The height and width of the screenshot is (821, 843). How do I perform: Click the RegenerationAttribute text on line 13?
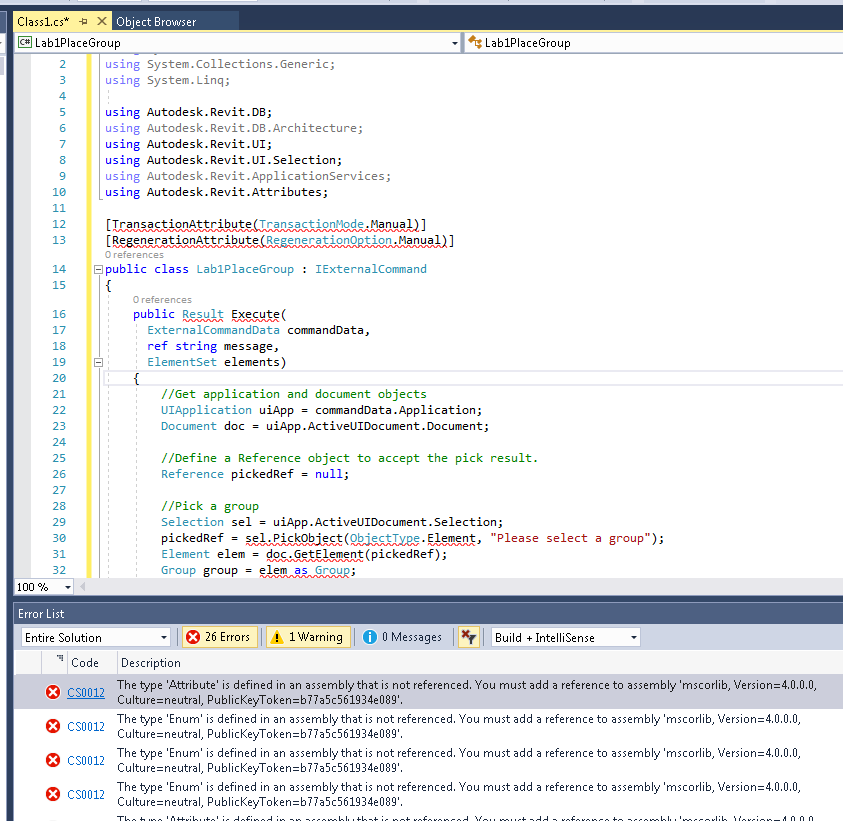click(x=185, y=240)
